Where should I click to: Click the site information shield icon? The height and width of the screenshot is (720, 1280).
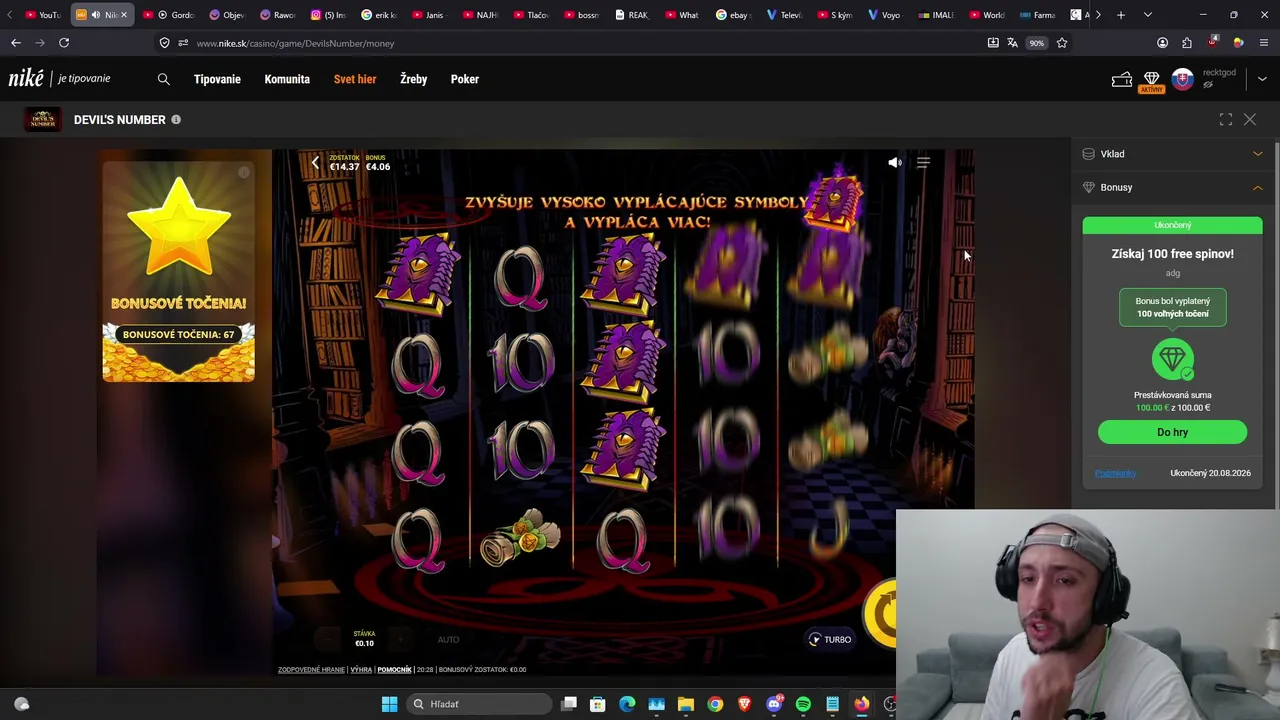pyautogui.click(x=164, y=43)
